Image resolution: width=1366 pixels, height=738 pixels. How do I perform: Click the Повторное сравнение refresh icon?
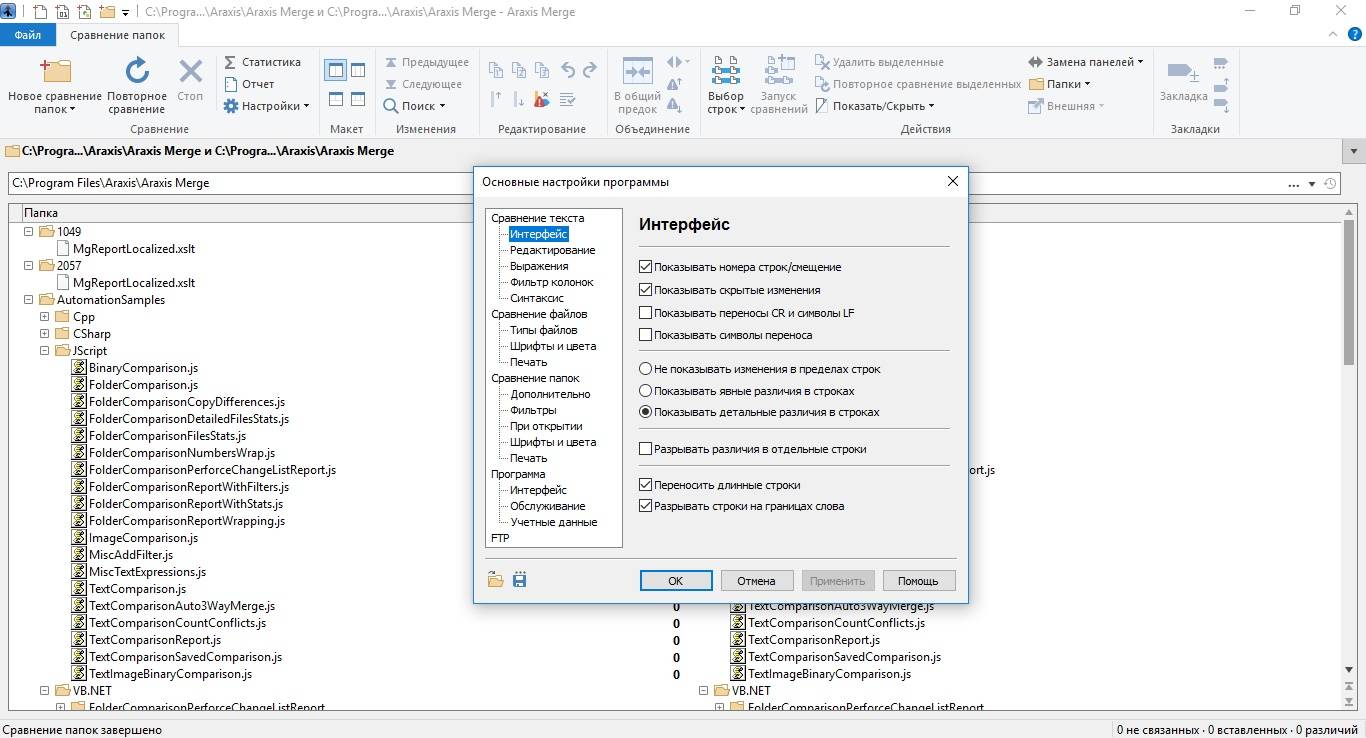pos(137,72)
